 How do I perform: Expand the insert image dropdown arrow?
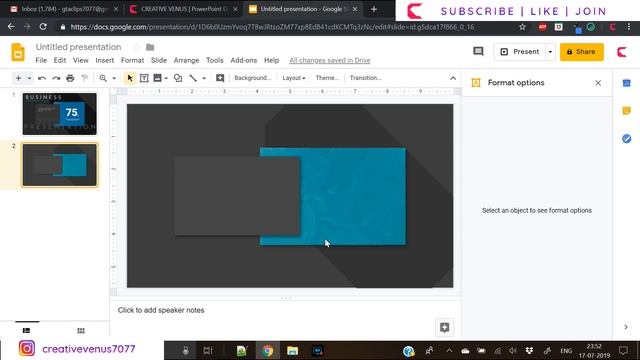pyautogui.click(x=166, y=78)
